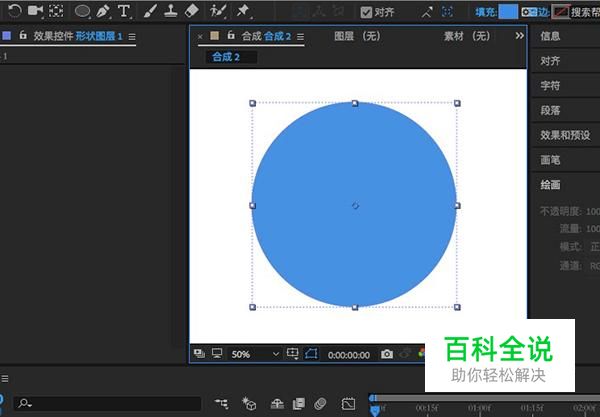600x417 pixels.
Task: Select the Pen tool in toolbar
Action: [102, 11]
